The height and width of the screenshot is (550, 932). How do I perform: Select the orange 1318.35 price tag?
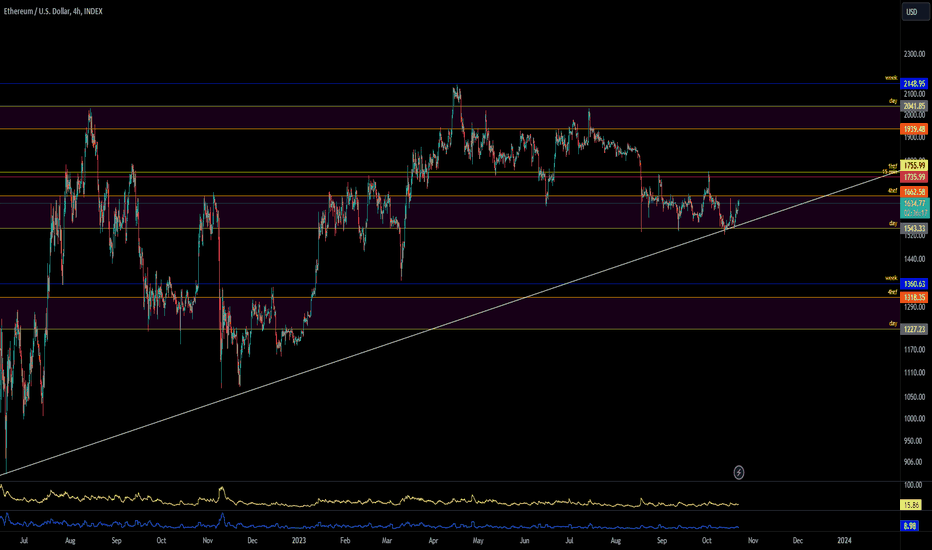913,297
